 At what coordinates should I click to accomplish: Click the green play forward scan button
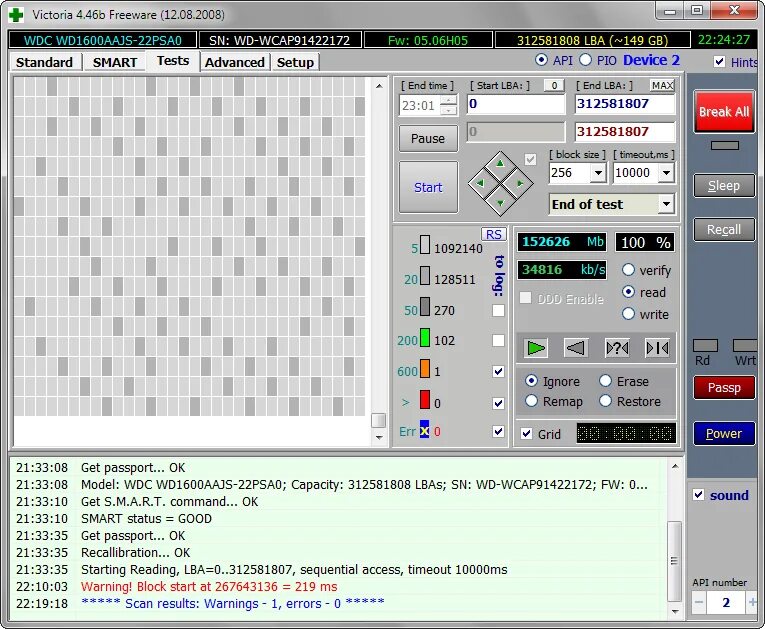coord(536,348)
